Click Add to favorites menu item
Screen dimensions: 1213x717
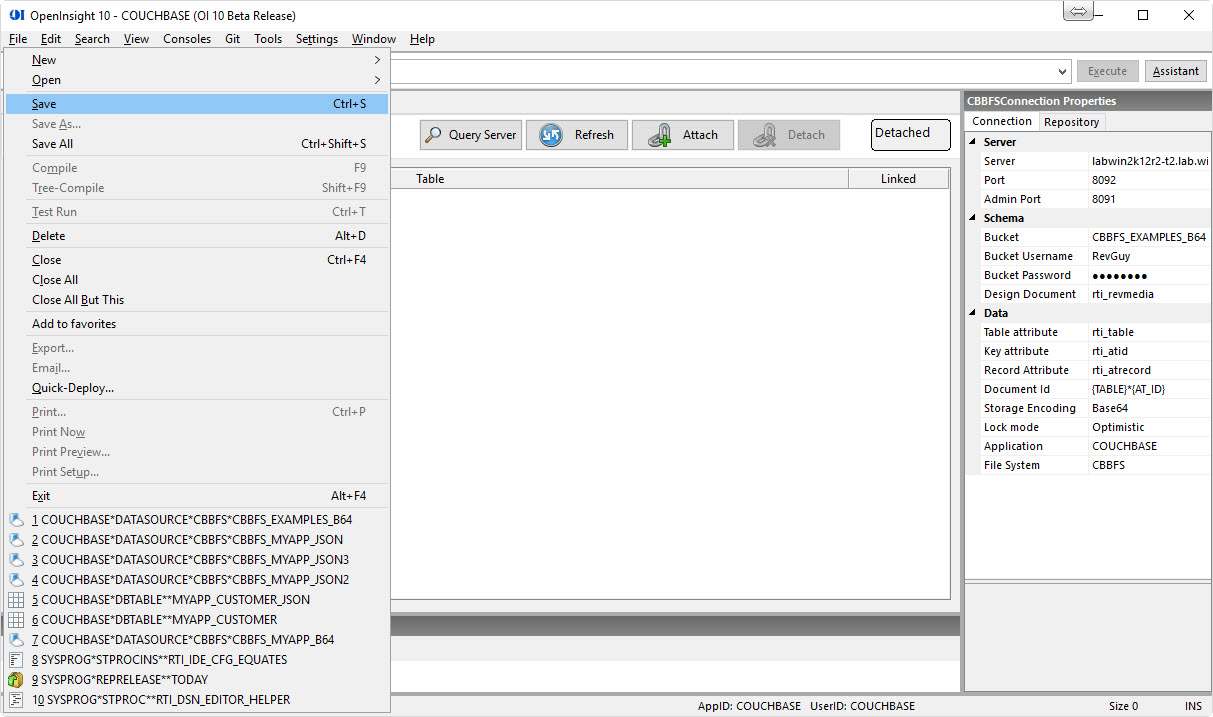pos(196,324)
